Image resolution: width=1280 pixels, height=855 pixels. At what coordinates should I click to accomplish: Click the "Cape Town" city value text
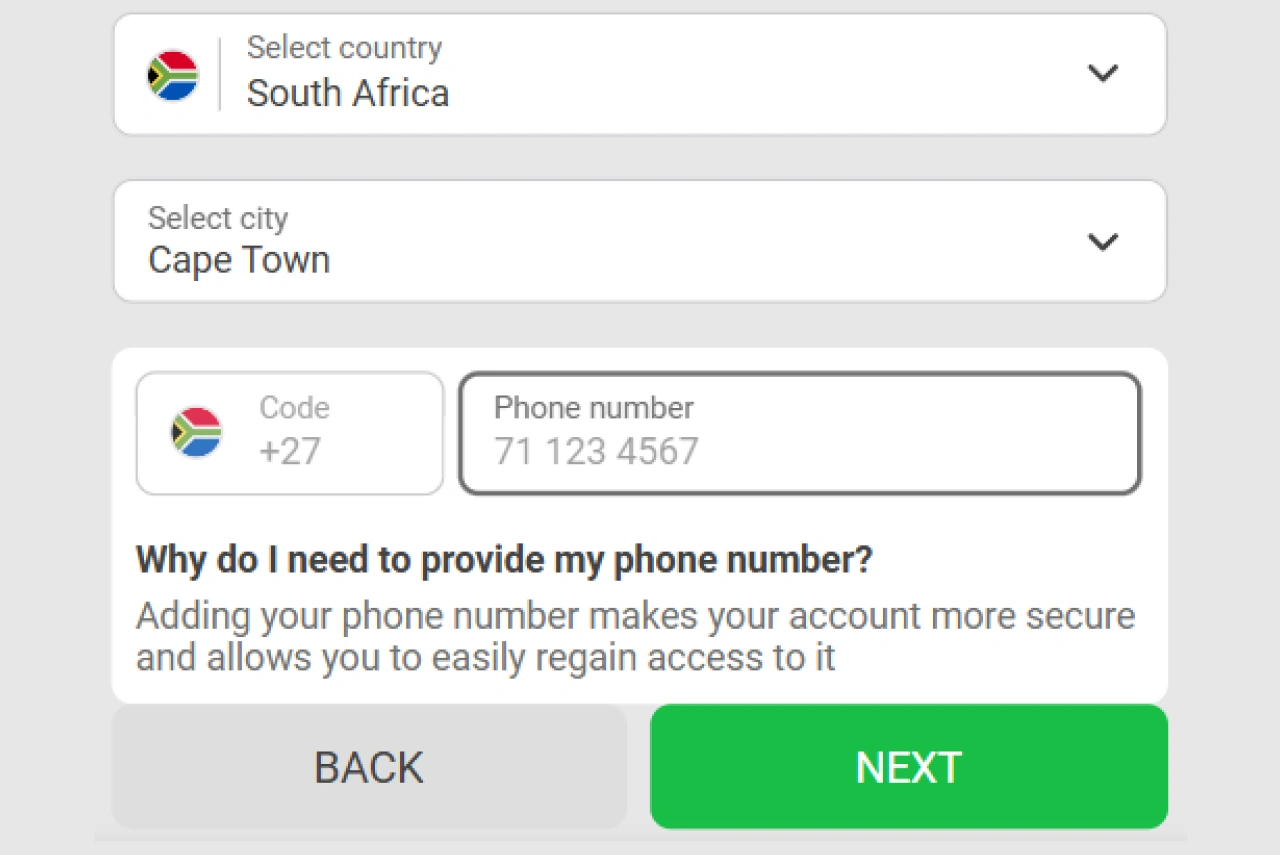(239, 260)
